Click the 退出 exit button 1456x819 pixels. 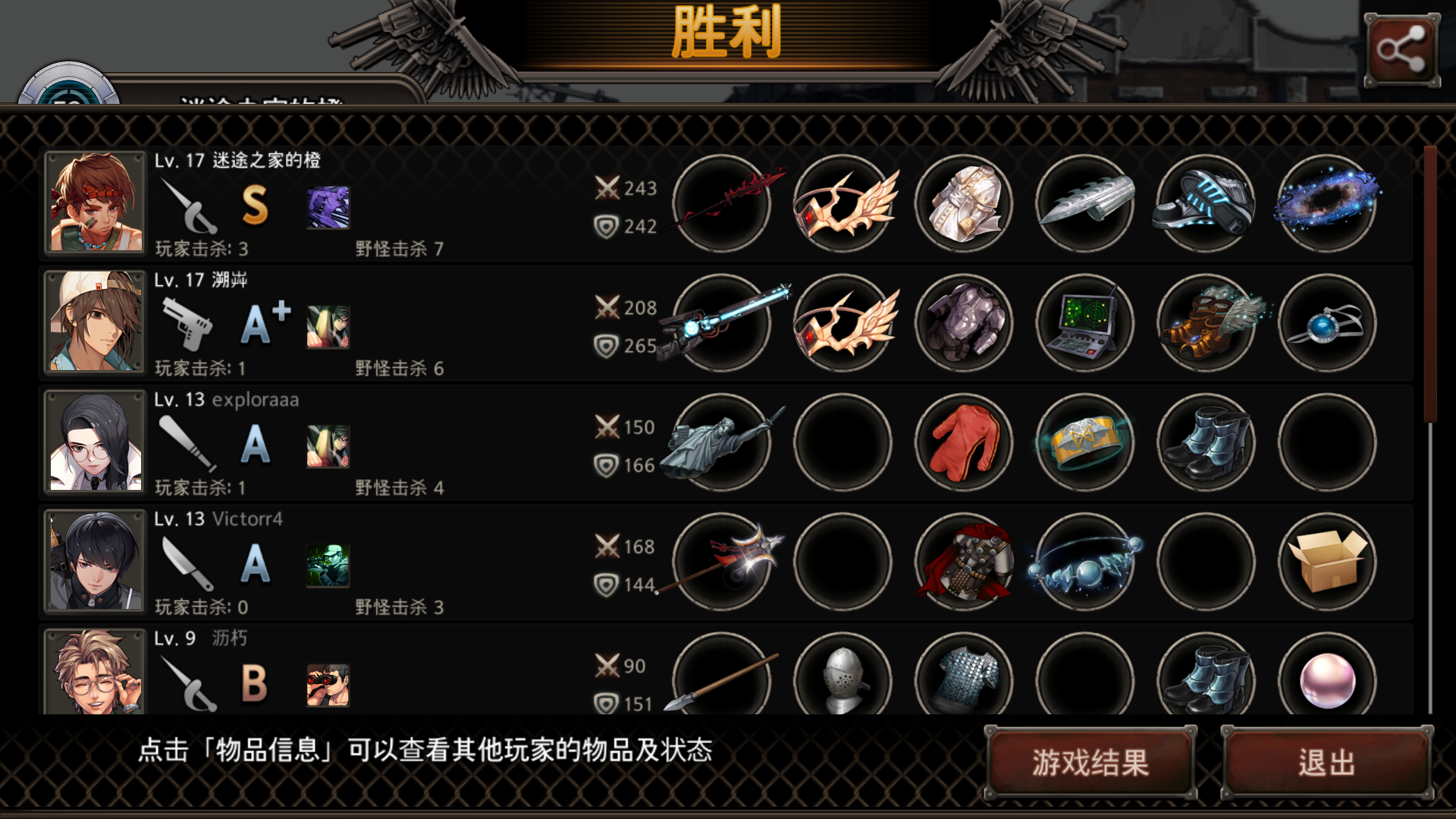[1326, 762]
